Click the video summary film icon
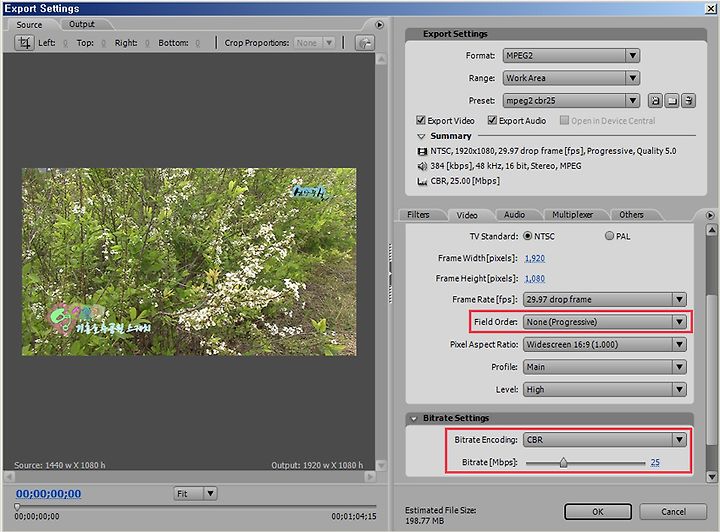720x532 pixels. click(x=422, y=151)
